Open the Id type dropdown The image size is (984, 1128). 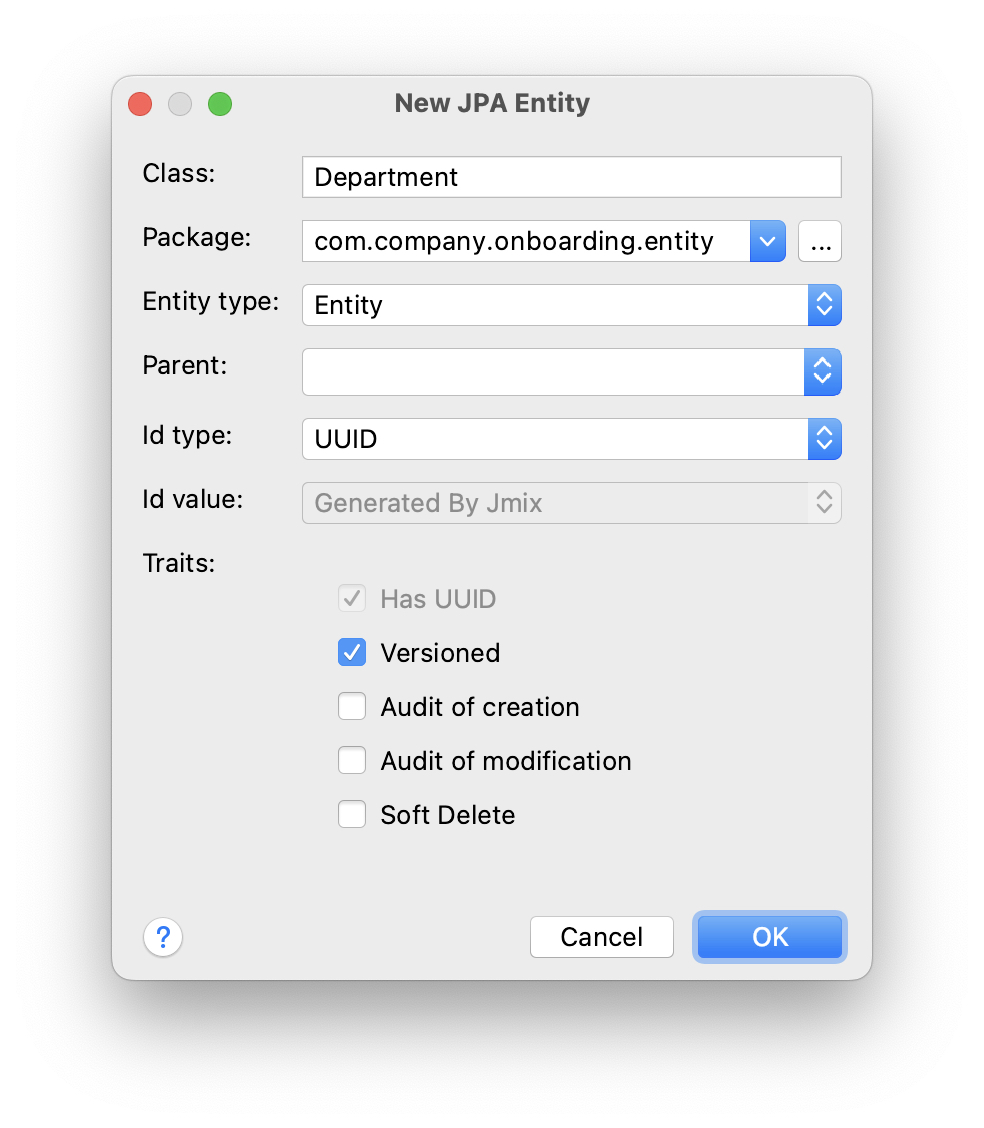click(824, 439)
